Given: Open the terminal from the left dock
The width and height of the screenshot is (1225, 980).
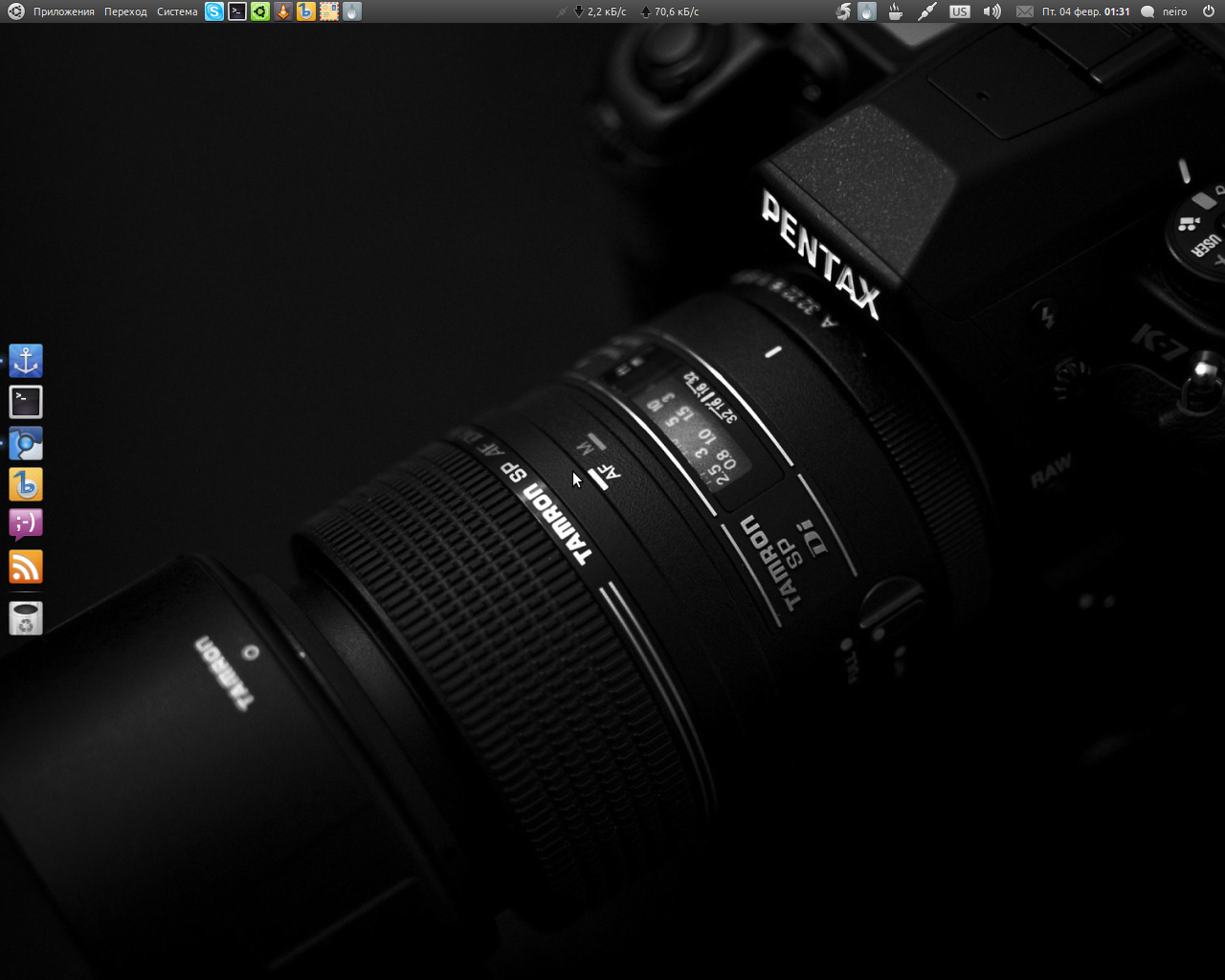Looking at the screenshot, I should pyautogui.click(x=26, y=402).
